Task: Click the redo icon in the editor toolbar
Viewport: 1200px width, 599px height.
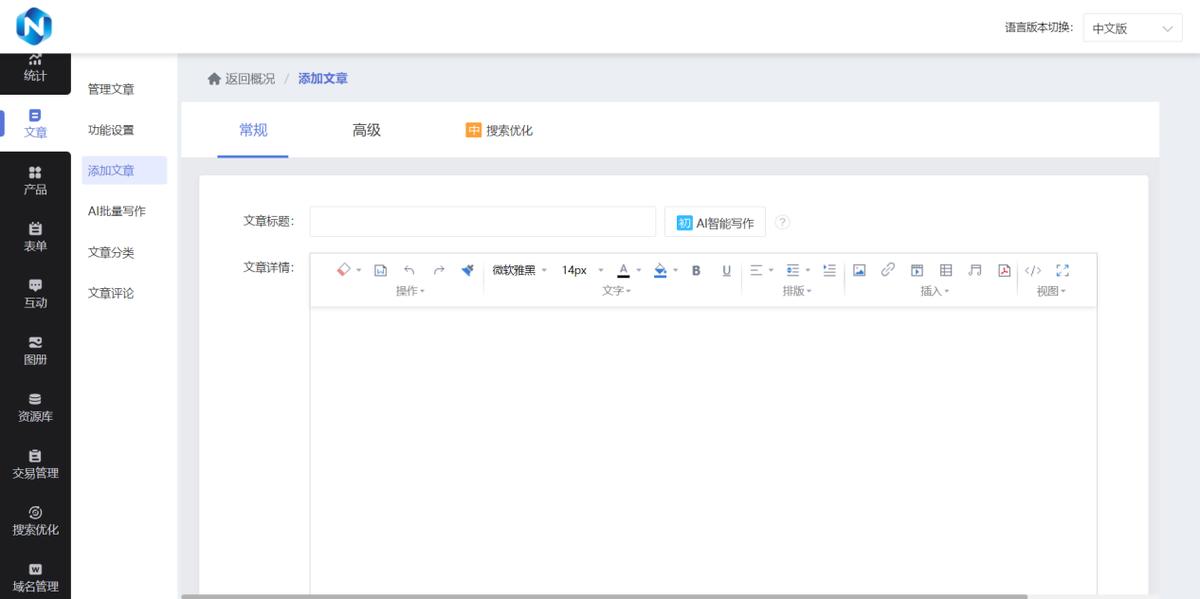Action: coord(437,270)
